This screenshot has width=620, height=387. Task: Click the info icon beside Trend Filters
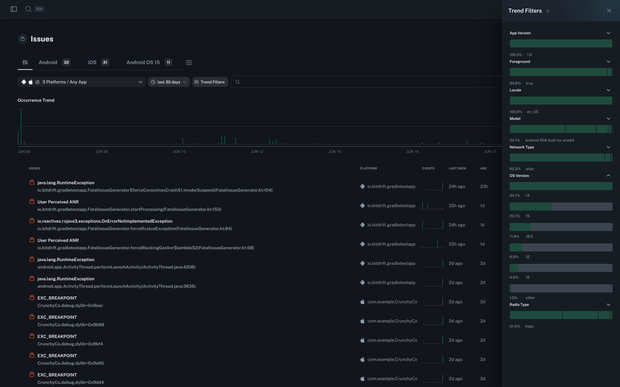pos(548,11)
